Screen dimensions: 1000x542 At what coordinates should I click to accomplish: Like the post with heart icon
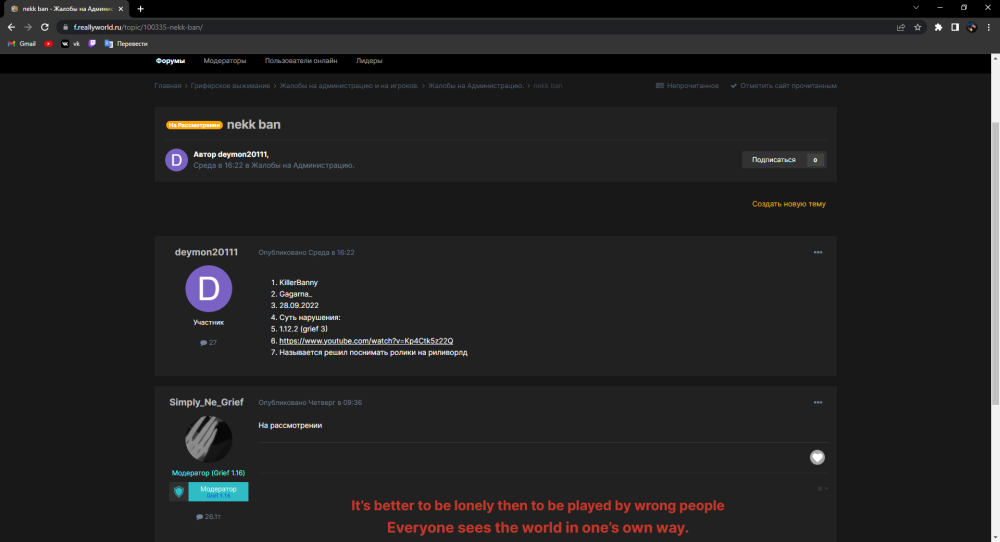[x=817, y=457]
